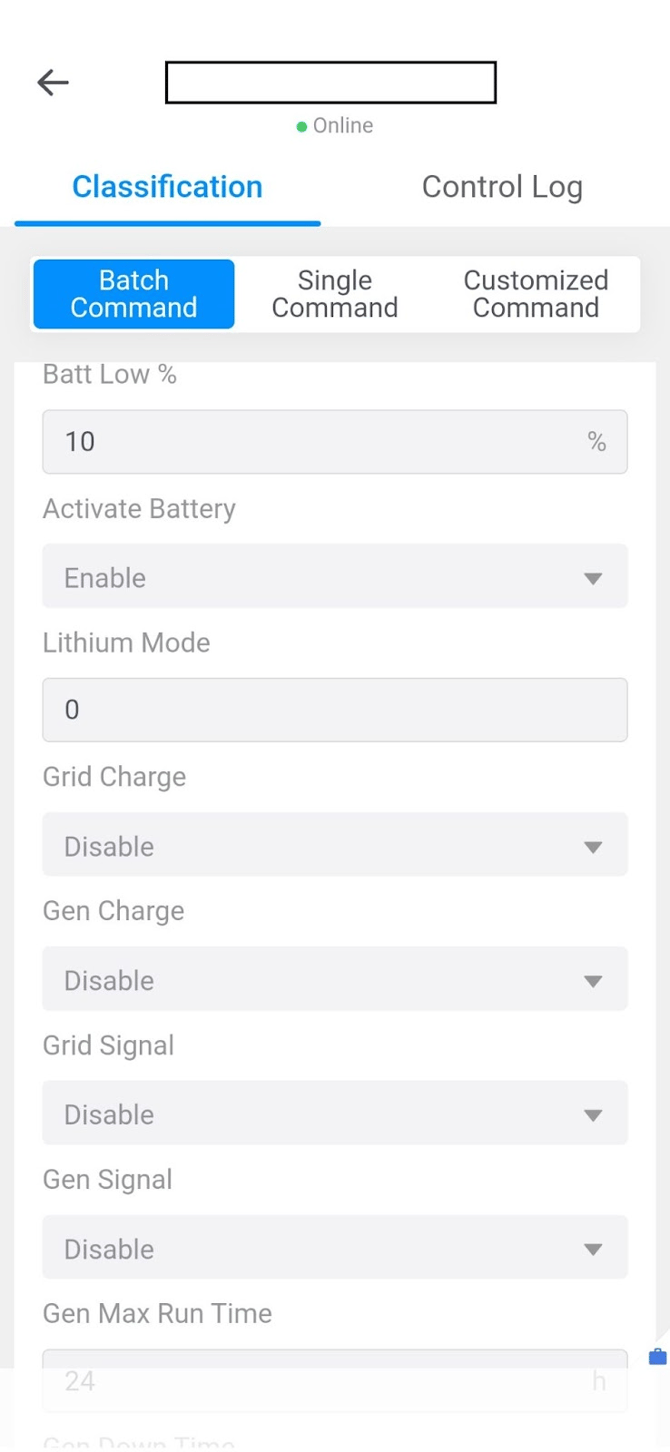This screenshot has width=670, height=1452.
Task: Click the Gen Signal dropdown arrow
Action: tap(593, 1249)
